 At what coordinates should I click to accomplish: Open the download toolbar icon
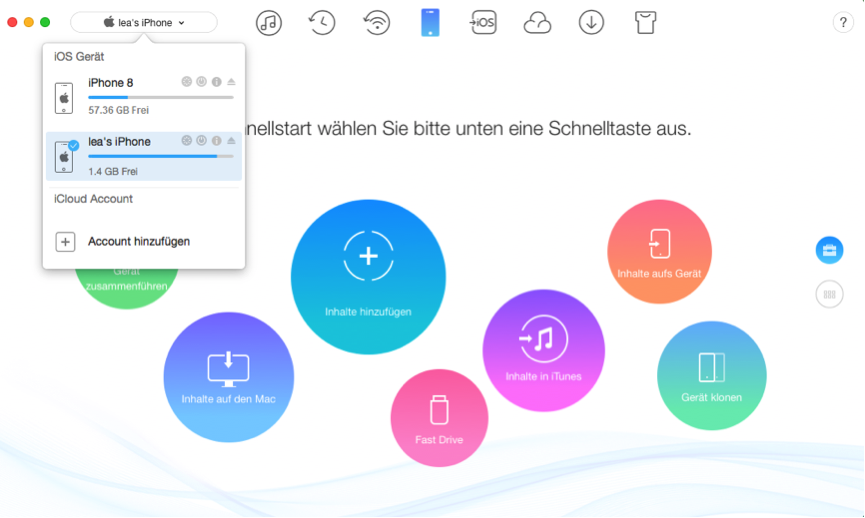[x=591, y=23]
